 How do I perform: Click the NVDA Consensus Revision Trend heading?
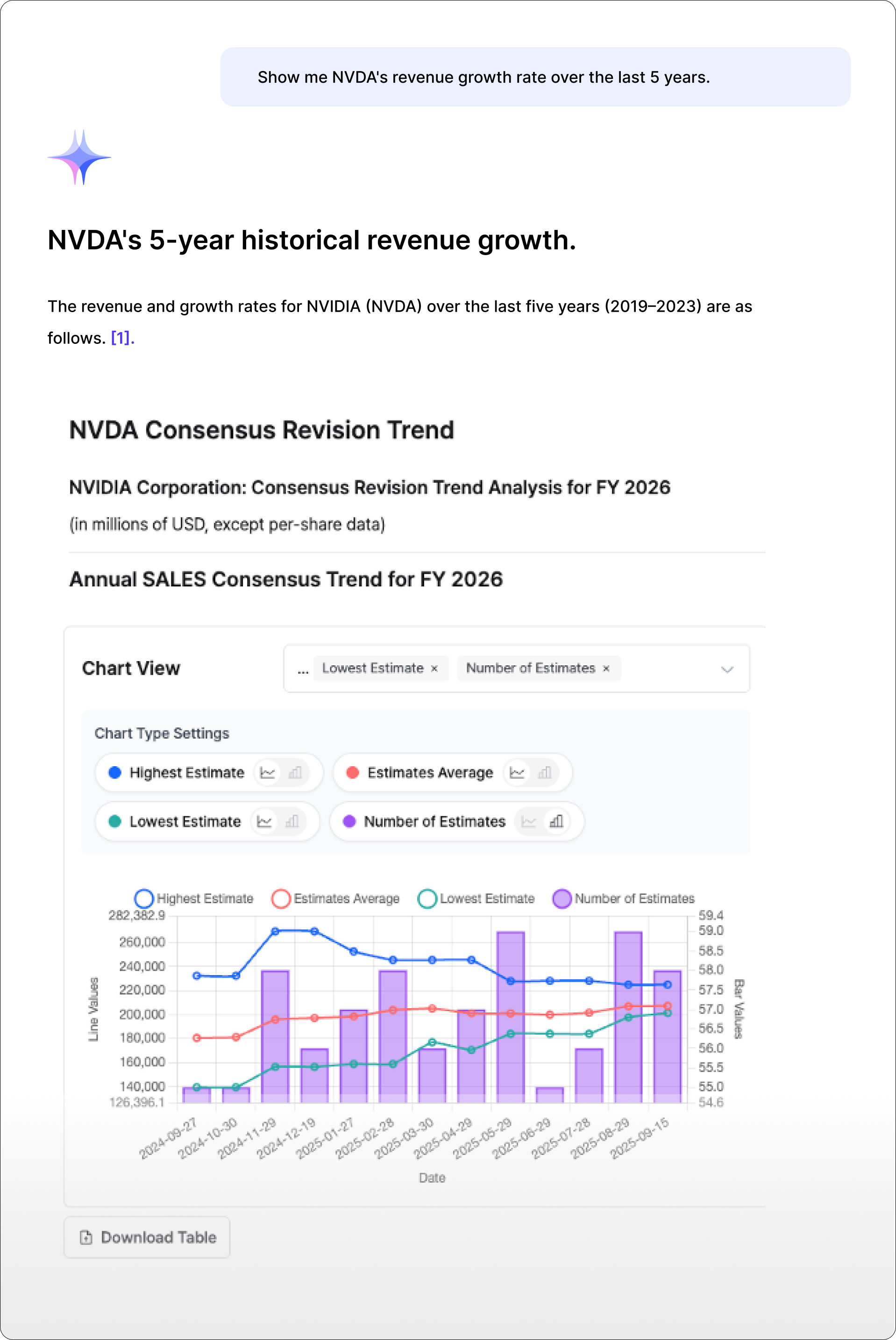click(x=262, y=430)
